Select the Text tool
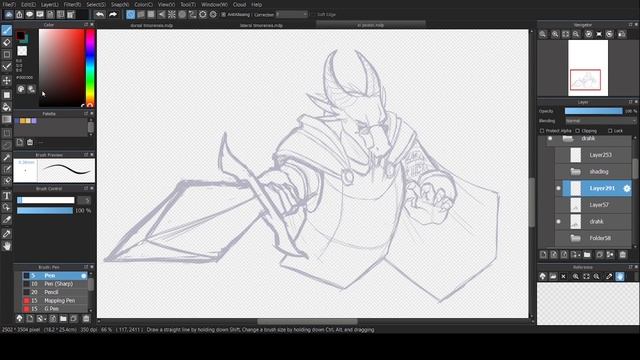The image size is (640, 360). coord(7,196)
